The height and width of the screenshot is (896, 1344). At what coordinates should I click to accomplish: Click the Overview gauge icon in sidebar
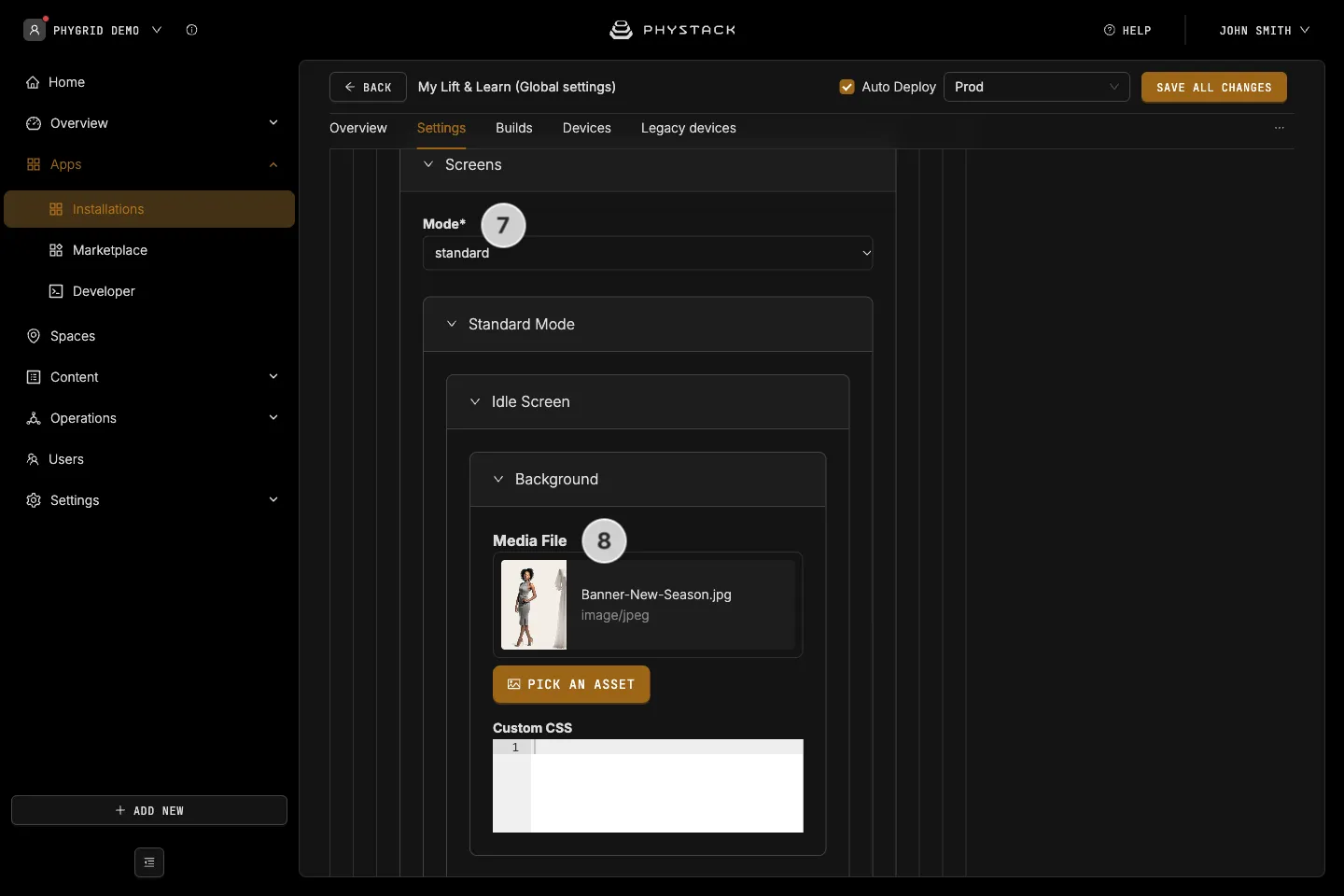click(x=34, y=123)
